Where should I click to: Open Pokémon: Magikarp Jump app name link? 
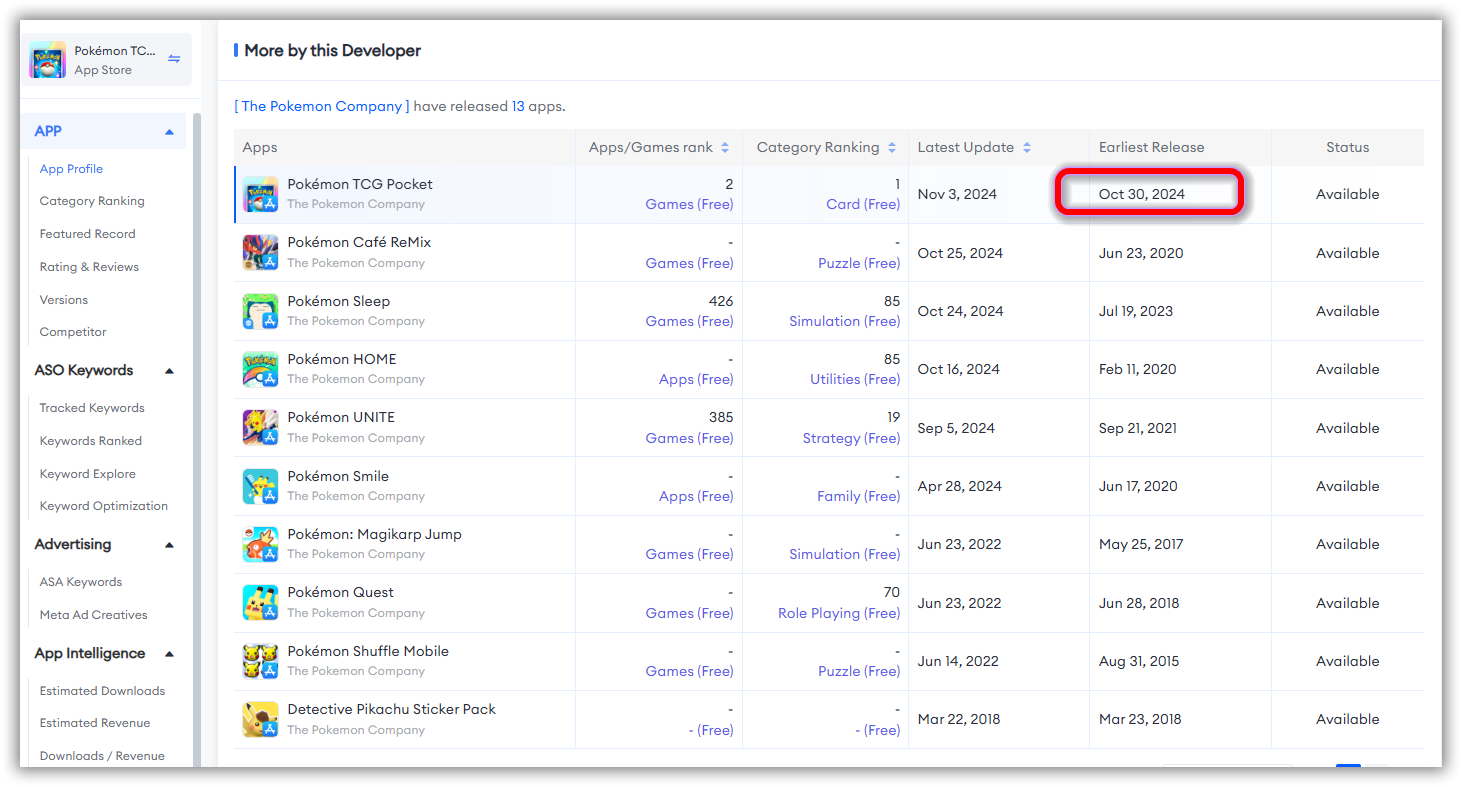coord(374,534)
